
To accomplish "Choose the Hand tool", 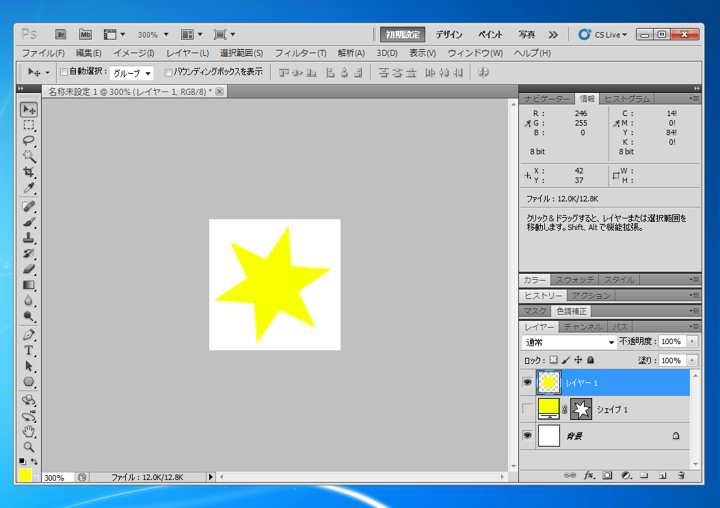I will [x=29, y=431].
